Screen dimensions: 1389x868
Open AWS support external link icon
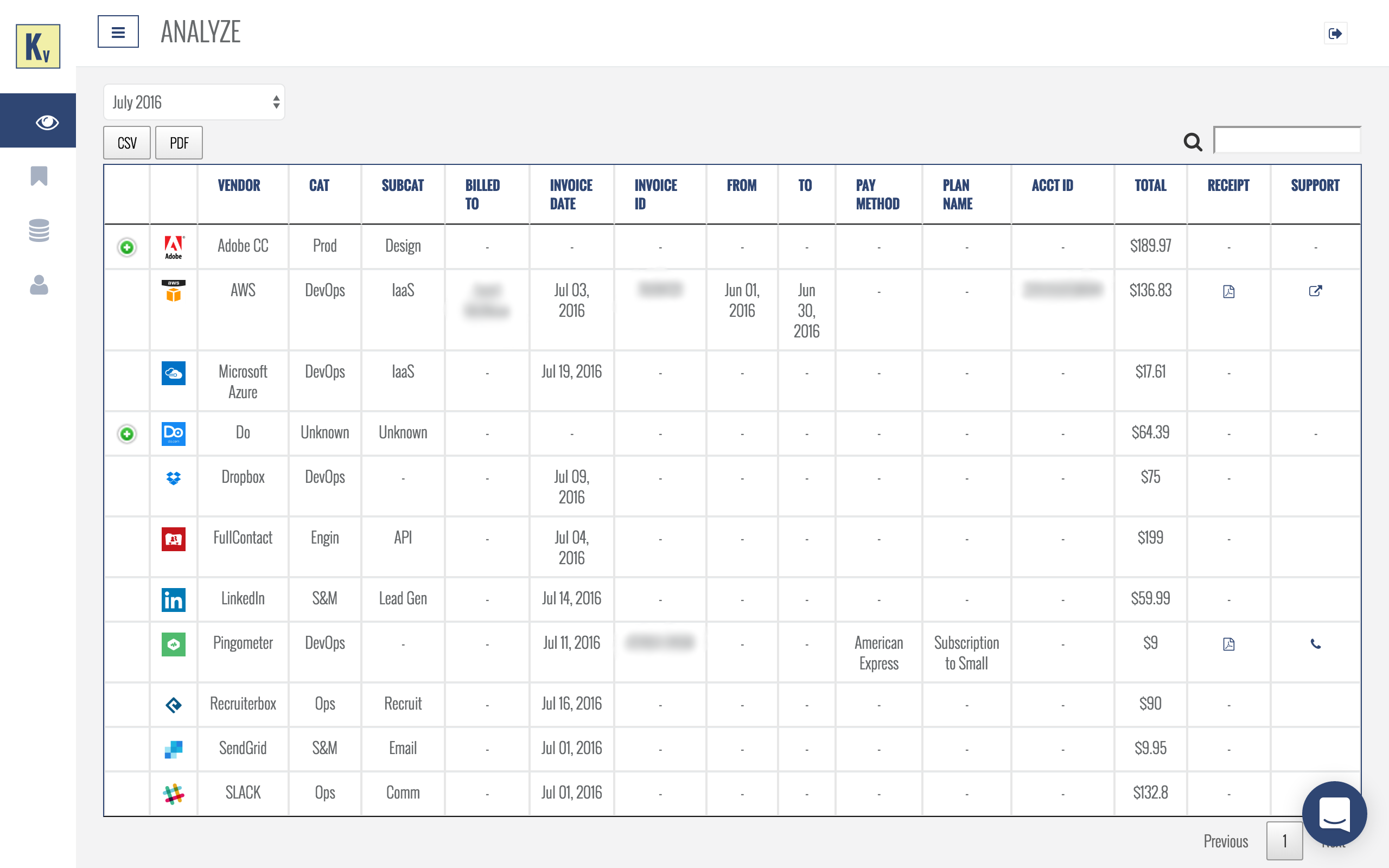pyautogui.click(x=1315, y=291)
